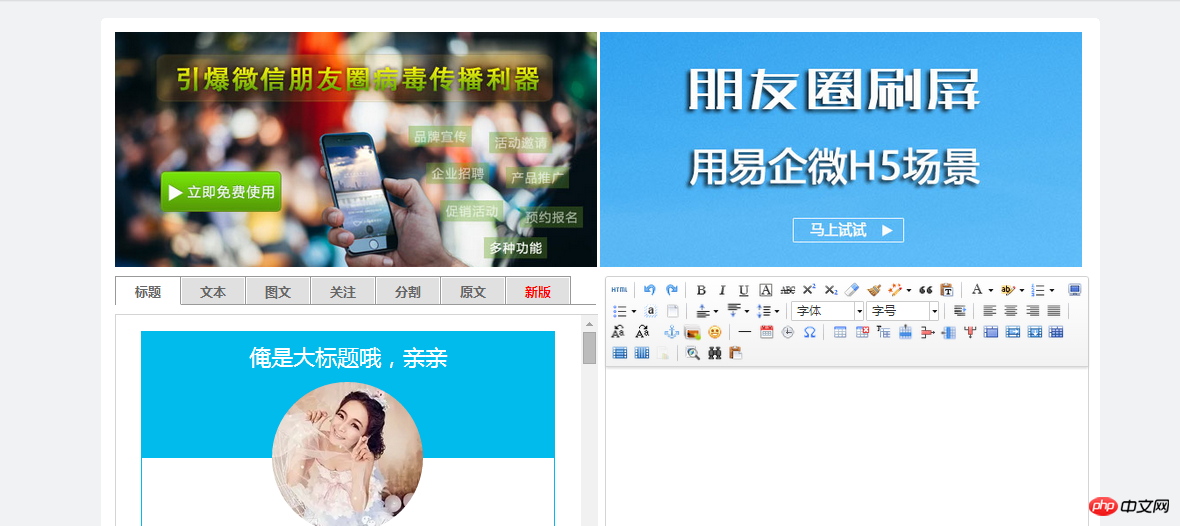Click the 朋友圈刷屏 banner headline
This screenshot has height=526, width=1180.
click(x=834, y=91)
